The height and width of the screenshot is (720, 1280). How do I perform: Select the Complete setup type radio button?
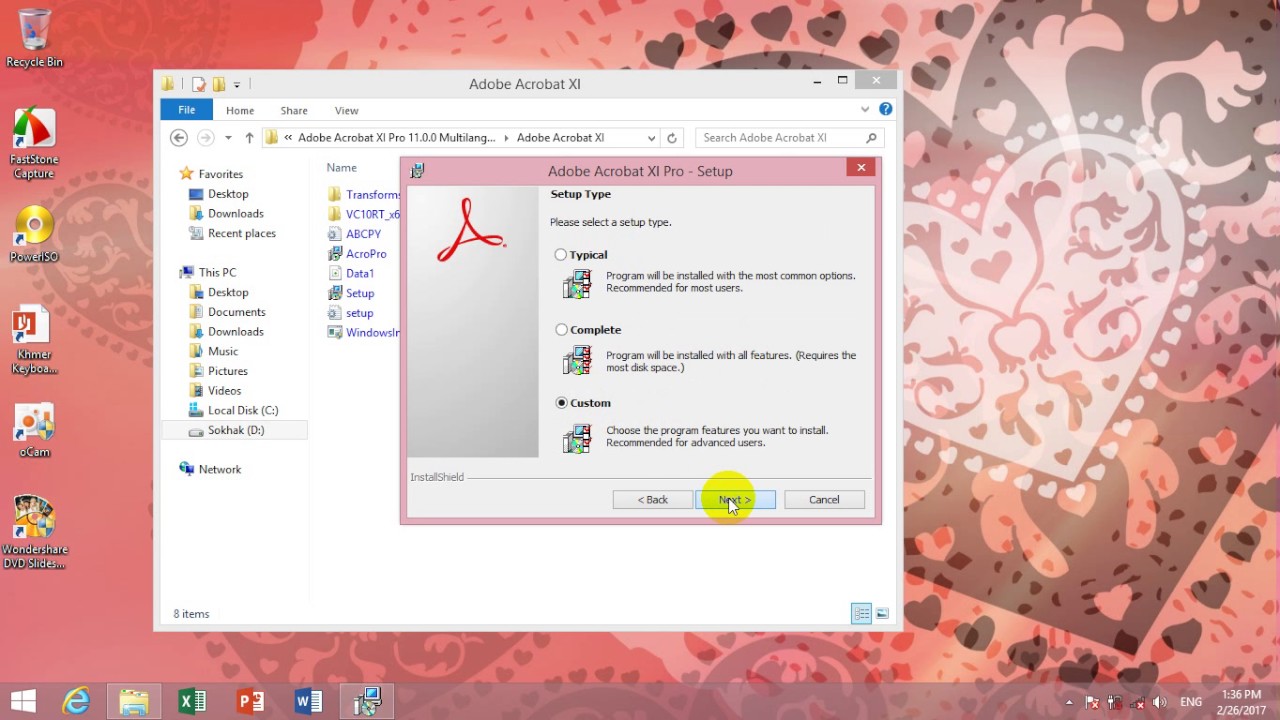(x=561, y=330)
